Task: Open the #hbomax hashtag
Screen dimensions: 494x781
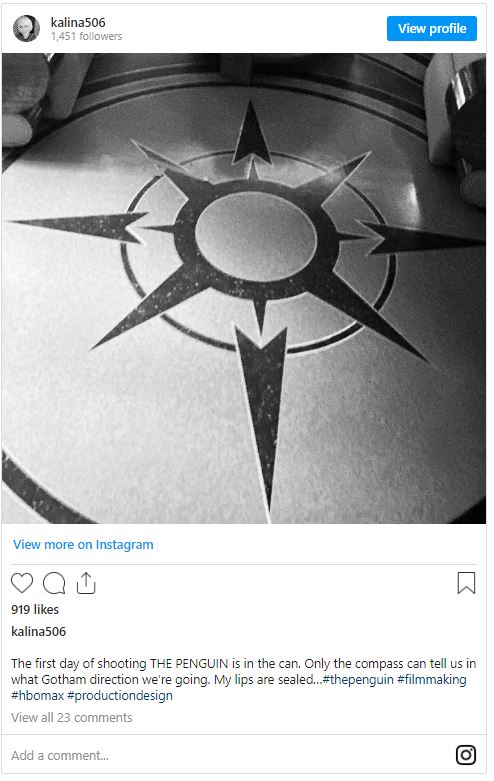Action: pyautogui.click(x=37, y=695)
